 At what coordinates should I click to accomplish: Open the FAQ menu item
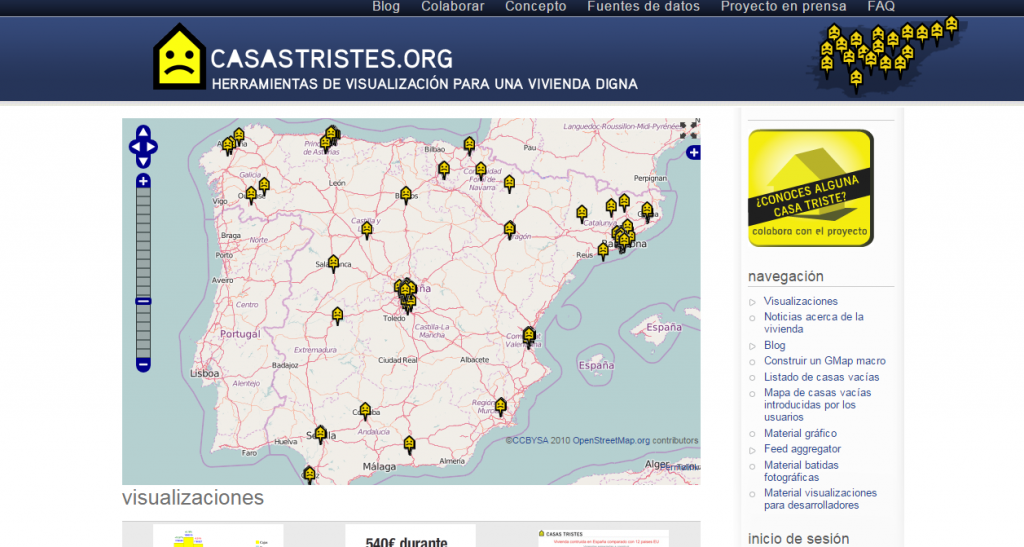click(881, 7)
